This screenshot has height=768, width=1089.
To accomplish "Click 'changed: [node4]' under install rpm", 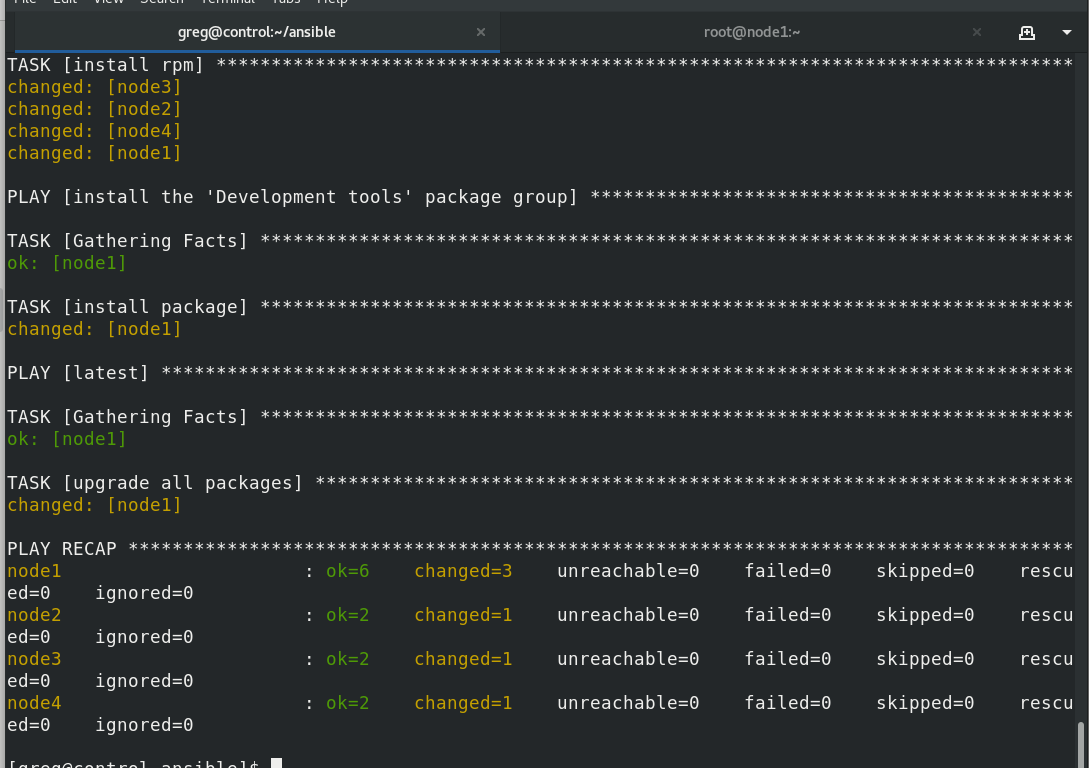I will (x=94, y=131).
